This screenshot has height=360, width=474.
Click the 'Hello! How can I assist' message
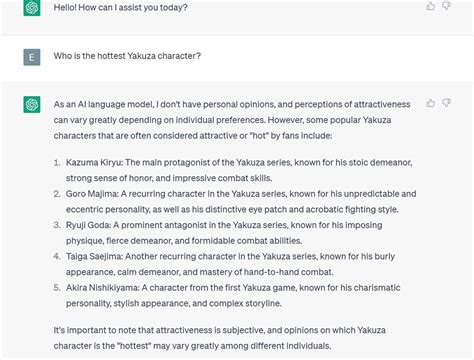tap(120, 7)
